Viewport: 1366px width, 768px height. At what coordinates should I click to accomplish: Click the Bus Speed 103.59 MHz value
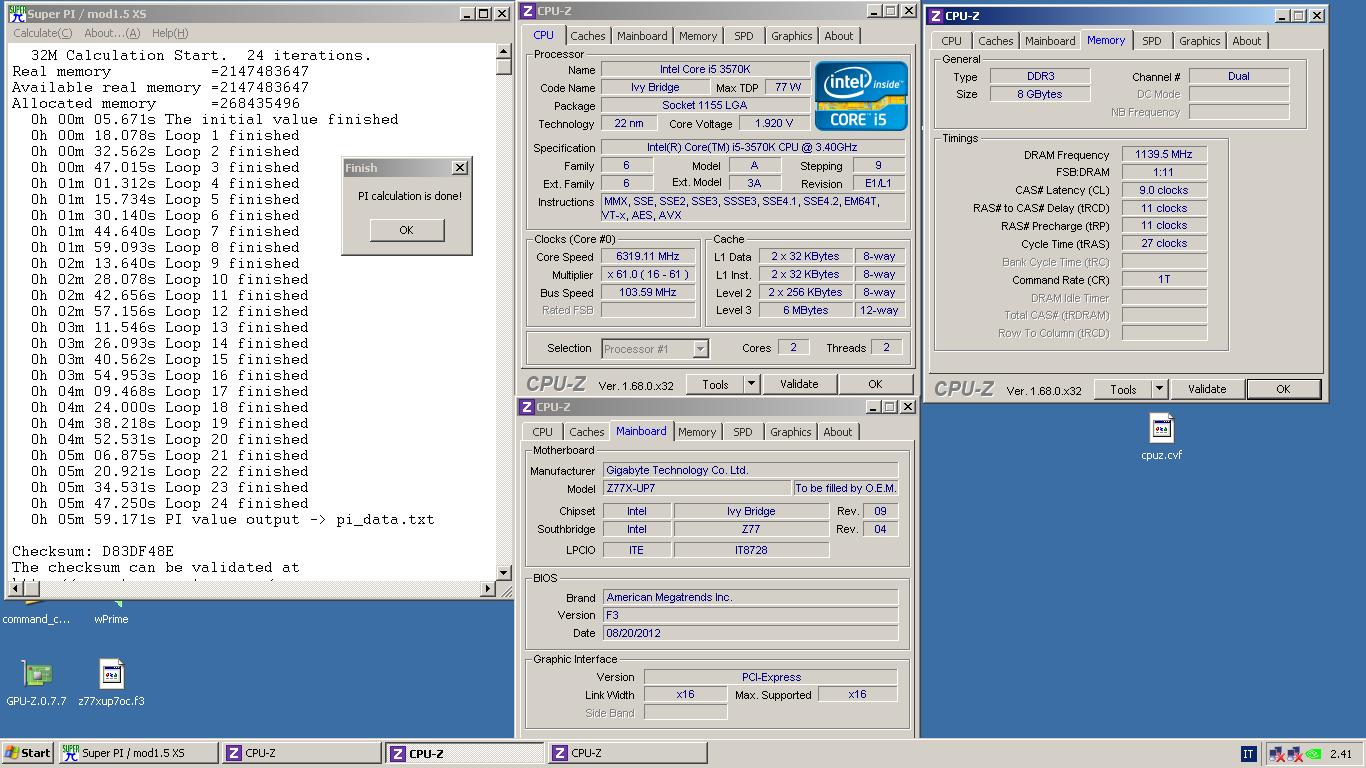click(x=648, y=293)
